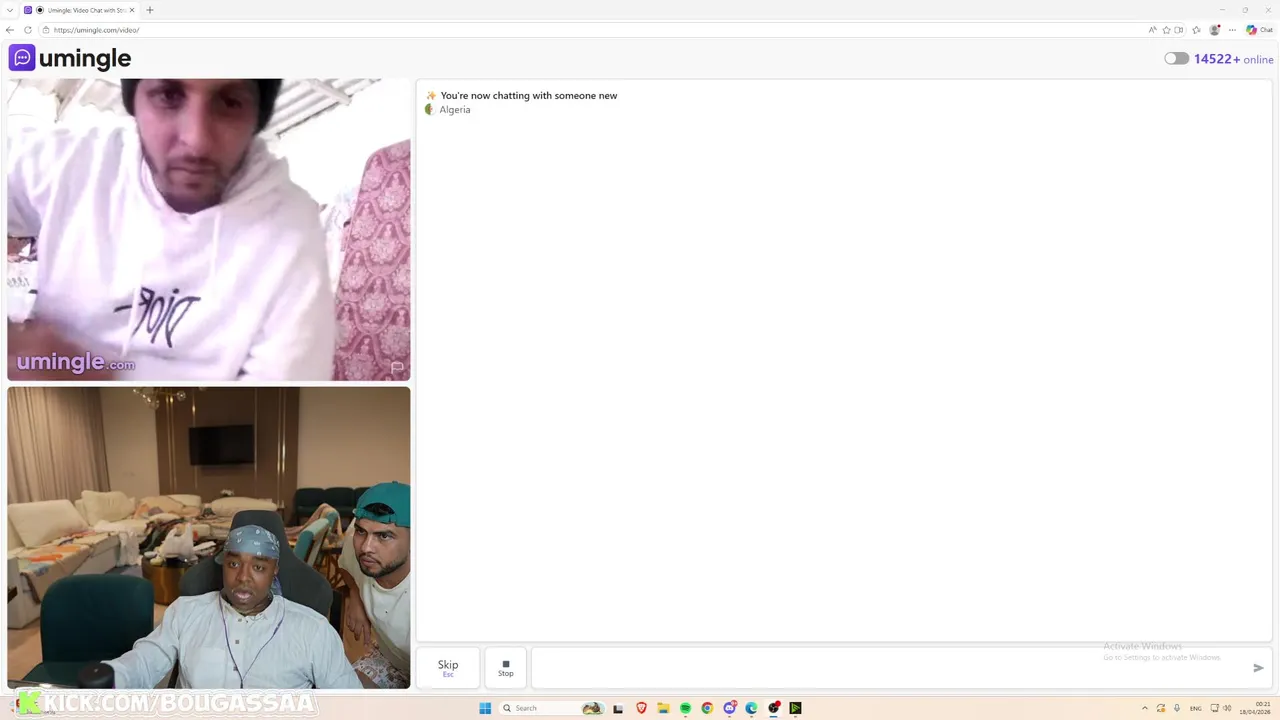Image resolution: width=1280 pixels, height=720 pixels.
Task: Open the browser tab list chevron
Action: (x=10, y=10)
